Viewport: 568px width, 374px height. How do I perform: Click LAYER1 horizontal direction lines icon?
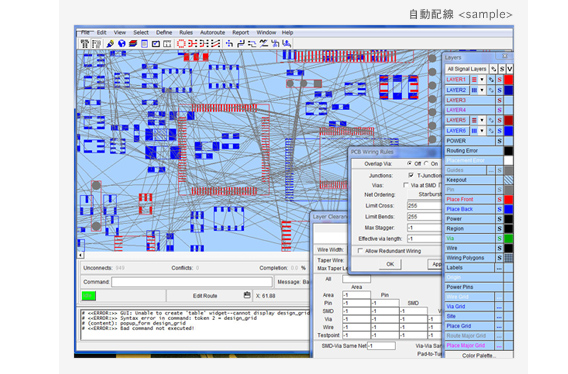click(x=474, y=79)
